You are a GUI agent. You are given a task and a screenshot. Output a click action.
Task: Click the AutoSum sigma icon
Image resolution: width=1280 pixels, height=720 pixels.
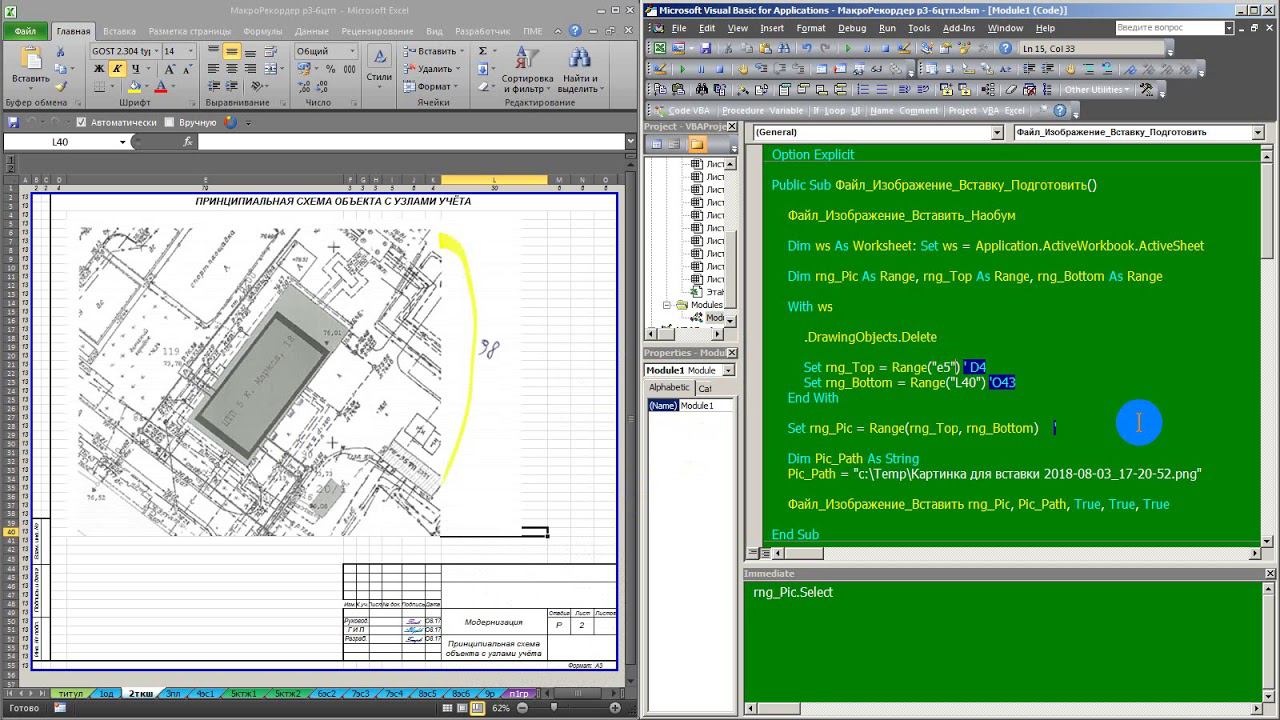pyautogui.click(x=483, y=51)
